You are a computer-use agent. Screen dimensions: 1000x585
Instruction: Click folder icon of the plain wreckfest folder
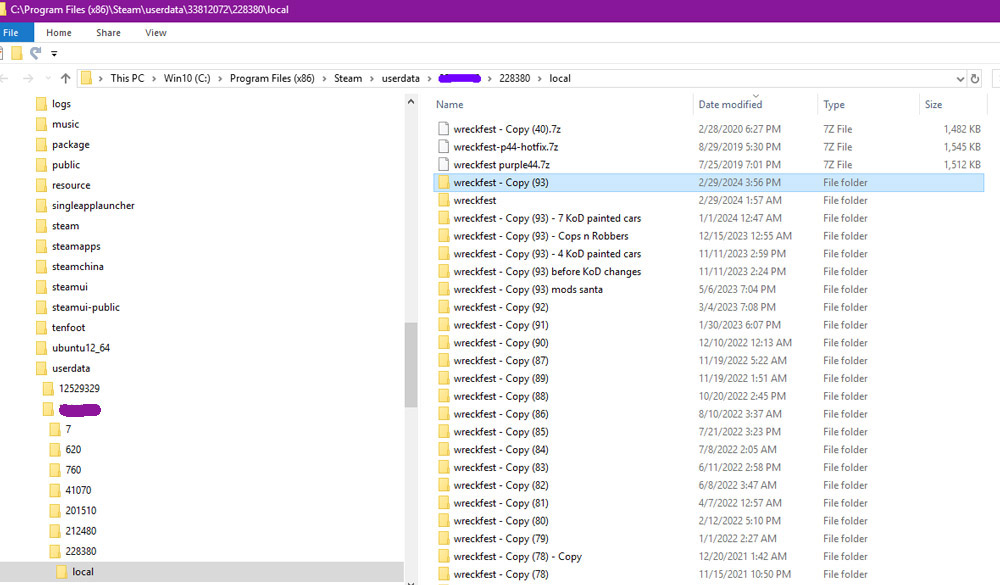pos(443,200)
